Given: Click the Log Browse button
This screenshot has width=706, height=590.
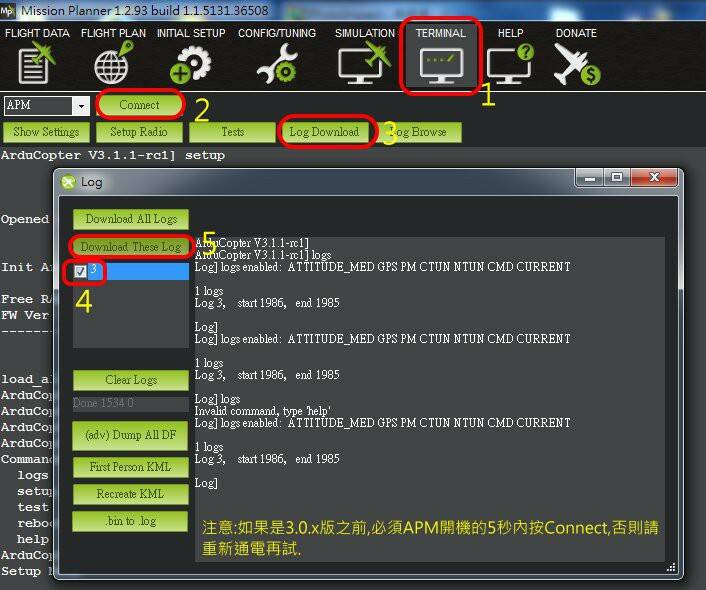Looking at the screenshot, I should [420, 132].
